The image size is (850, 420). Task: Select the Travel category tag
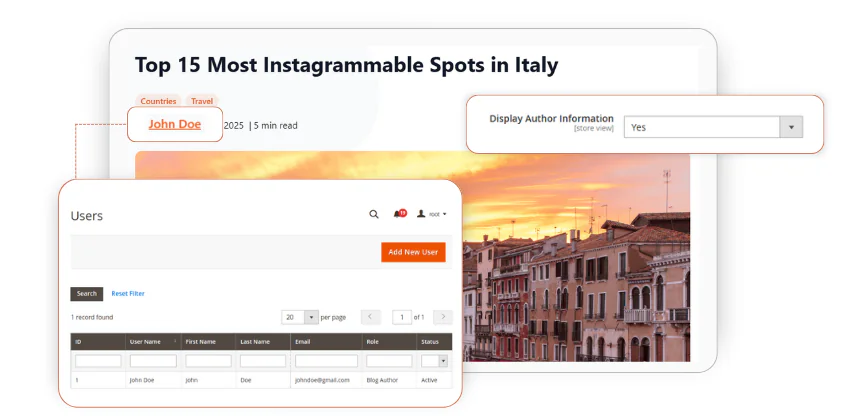[202, 101]
